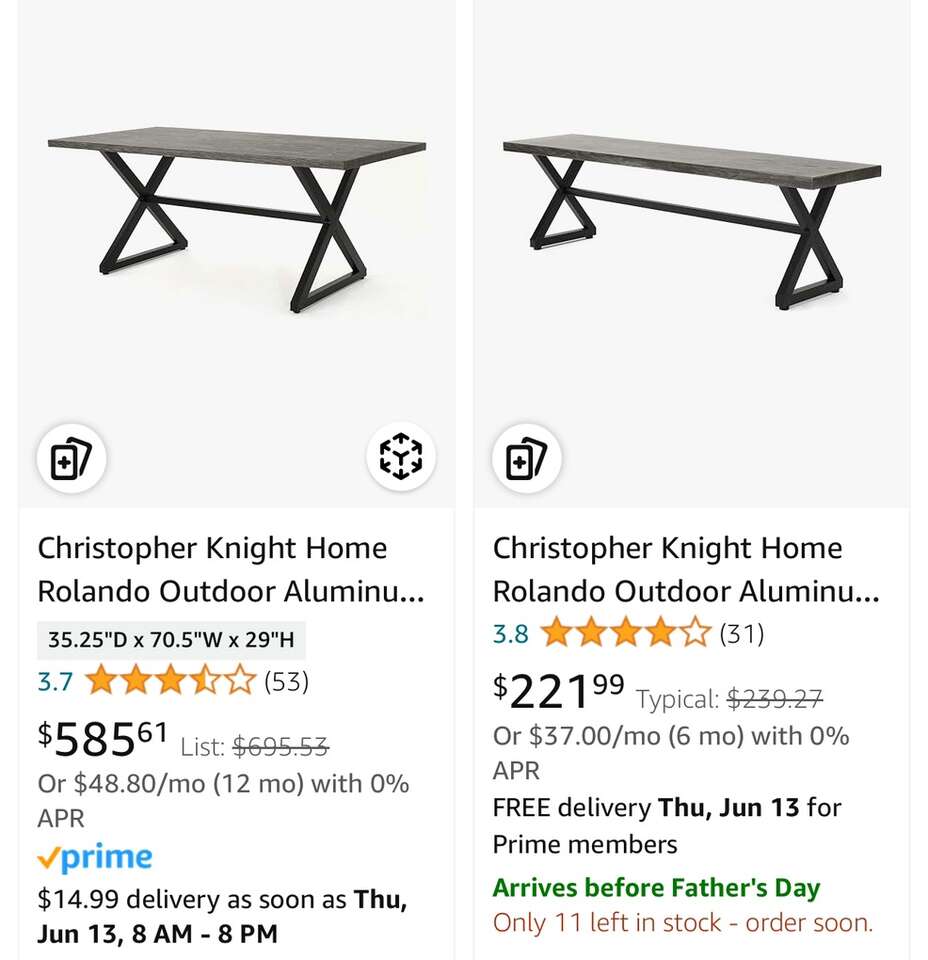Tap the $239.27 typical price

(774, 698)
